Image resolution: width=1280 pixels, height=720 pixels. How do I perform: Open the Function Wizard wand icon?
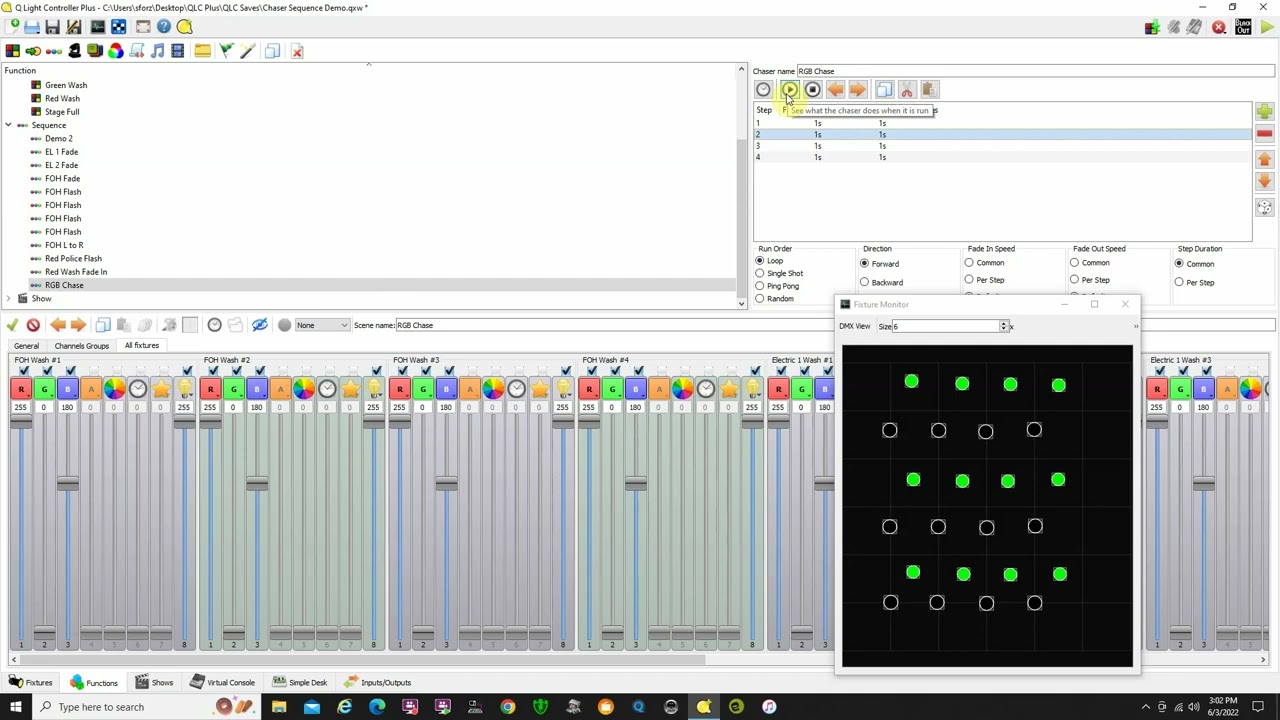pos(247,51)
